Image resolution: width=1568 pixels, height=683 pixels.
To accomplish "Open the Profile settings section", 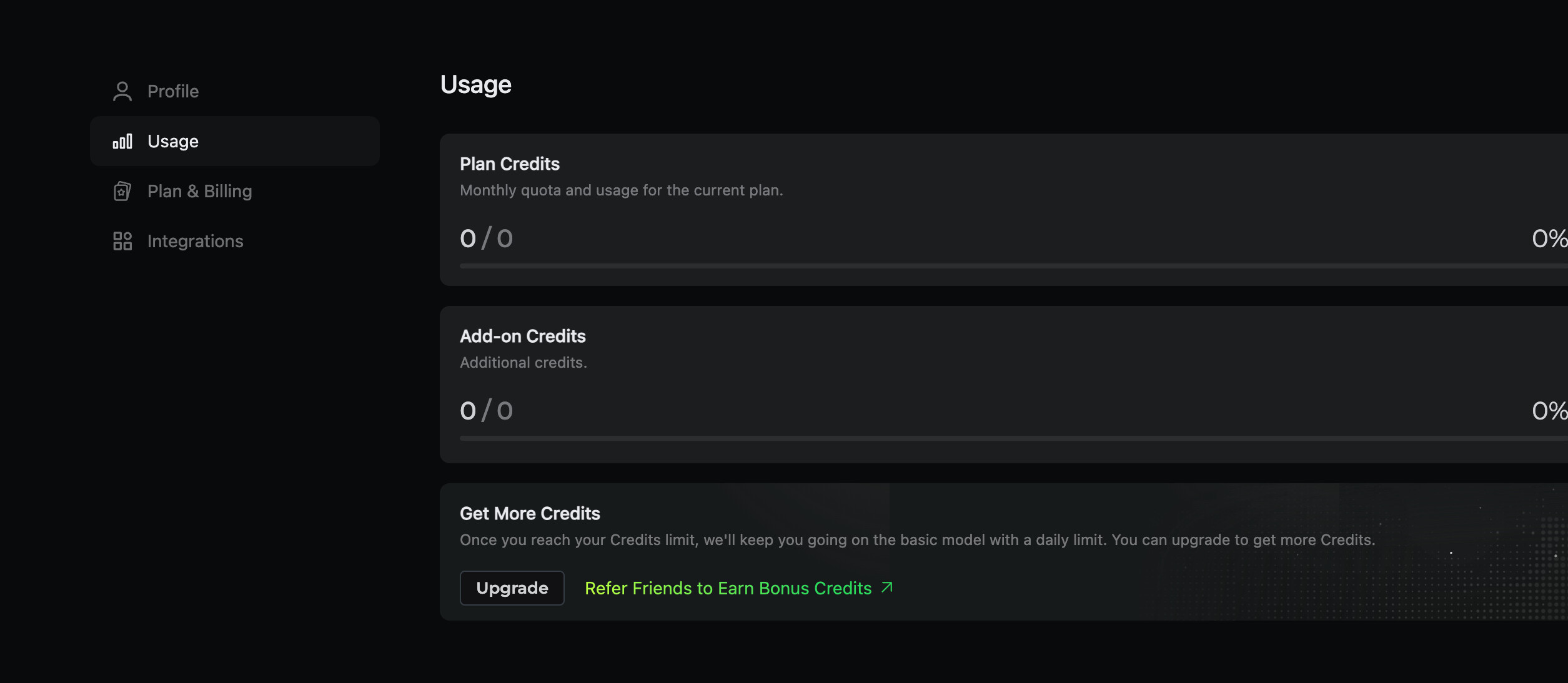I will [173, 91].
